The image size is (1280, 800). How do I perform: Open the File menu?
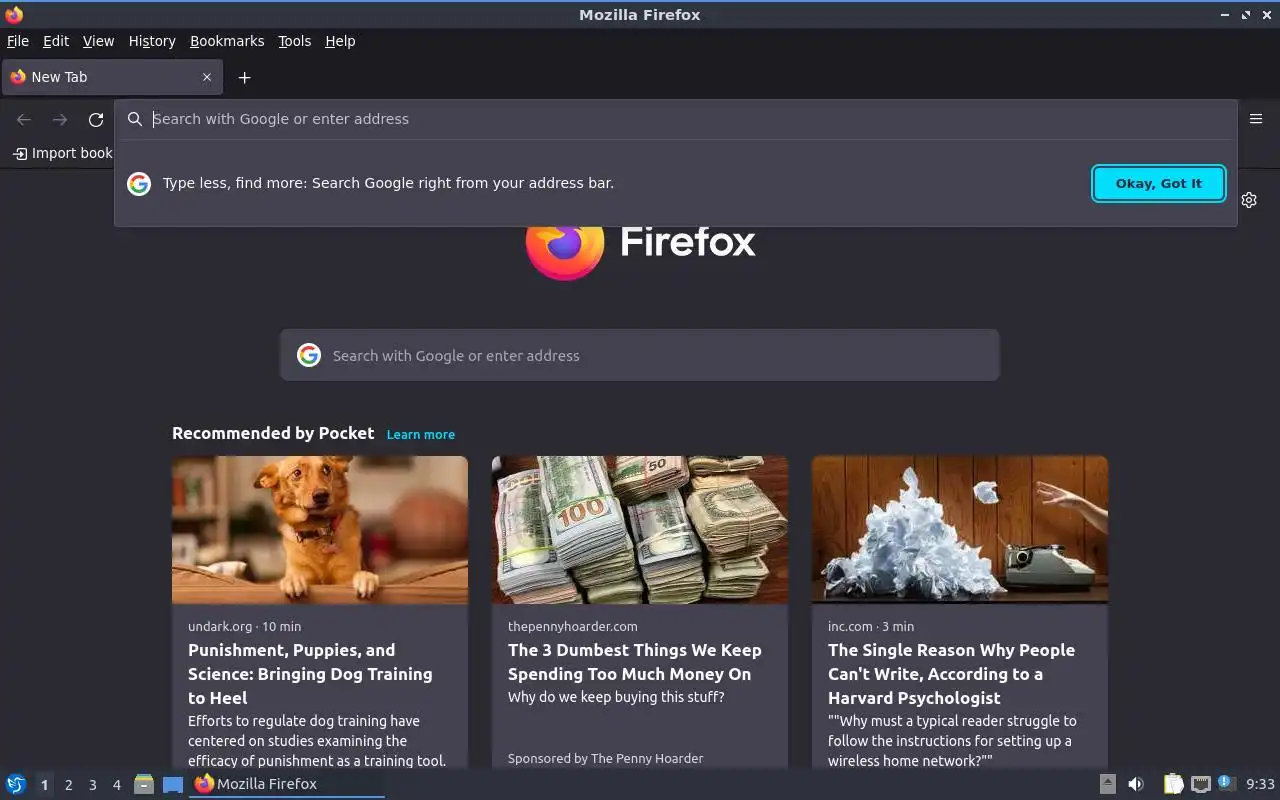click(18, 41)
